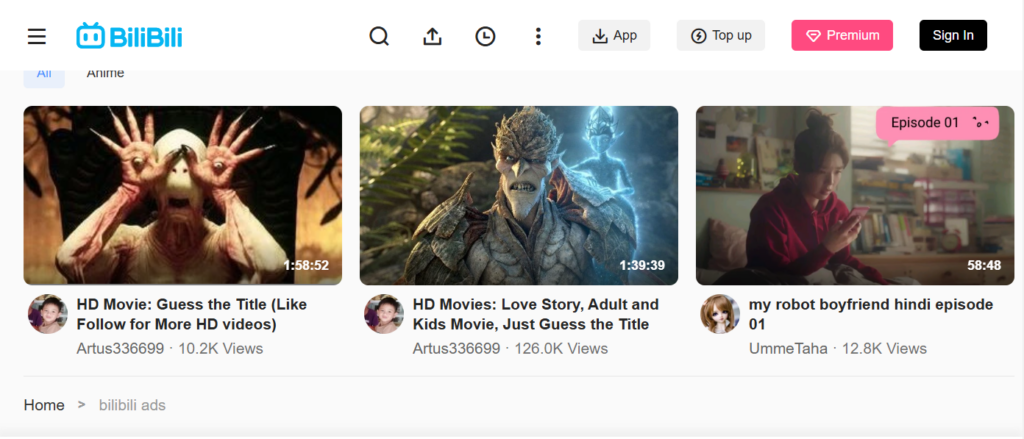This screenshot has width=1024, height=439.
Task: Go to Home in the breadcrumb
Action: pyautogui.click(x=44, y=406)
